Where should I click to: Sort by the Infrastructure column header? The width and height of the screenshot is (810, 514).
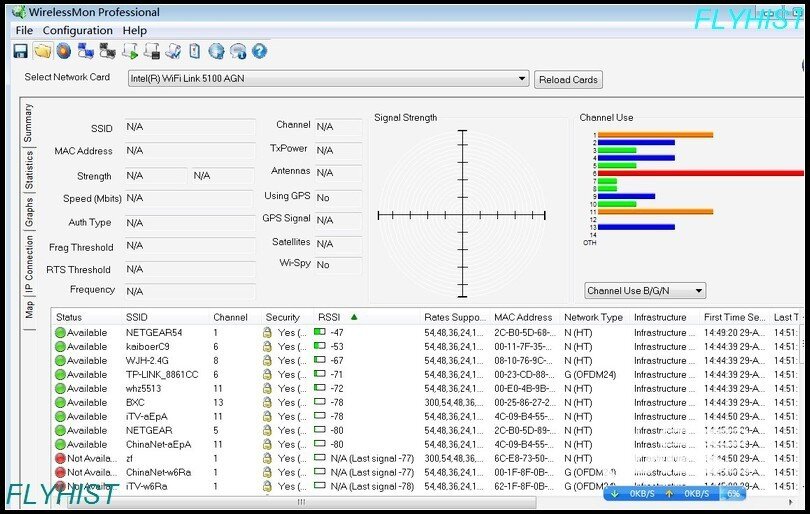tap(660, 317)
